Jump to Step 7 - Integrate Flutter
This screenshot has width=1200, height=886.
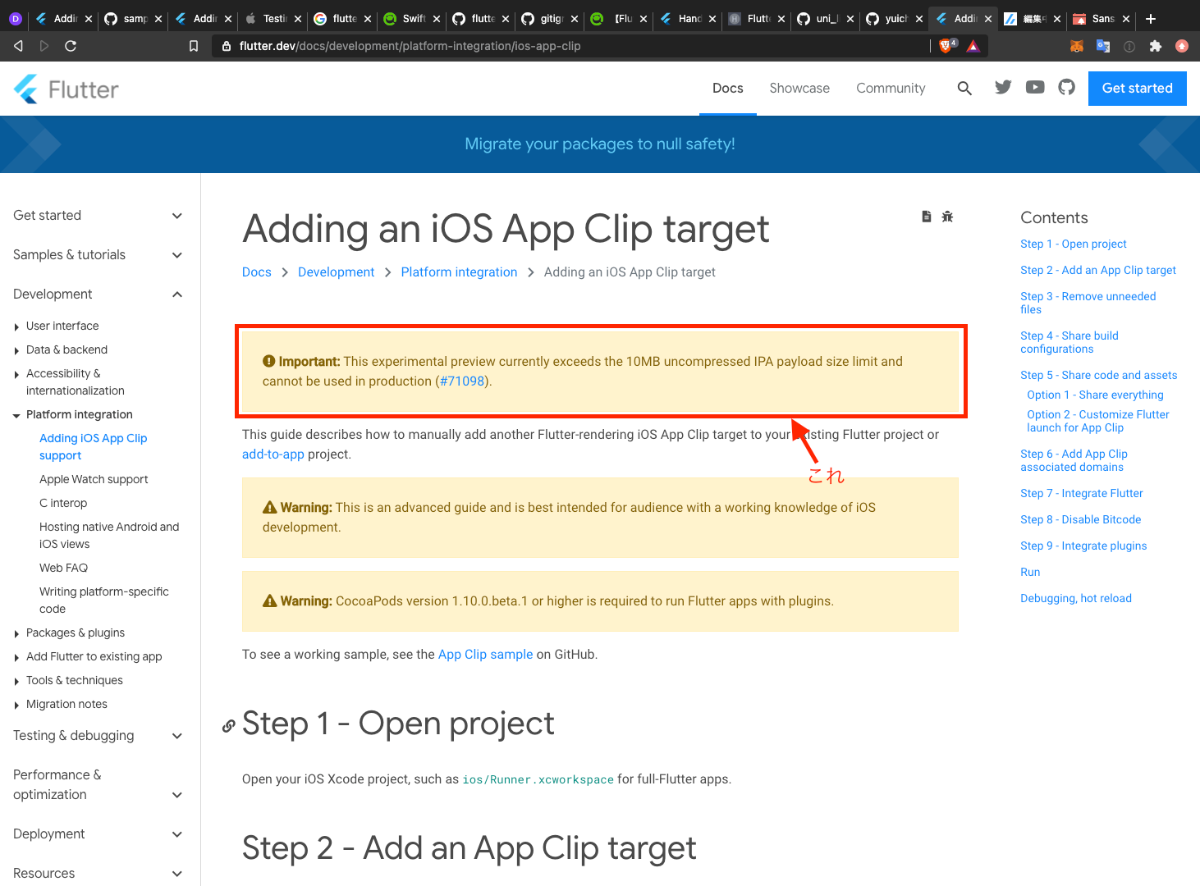point(1081,493)
